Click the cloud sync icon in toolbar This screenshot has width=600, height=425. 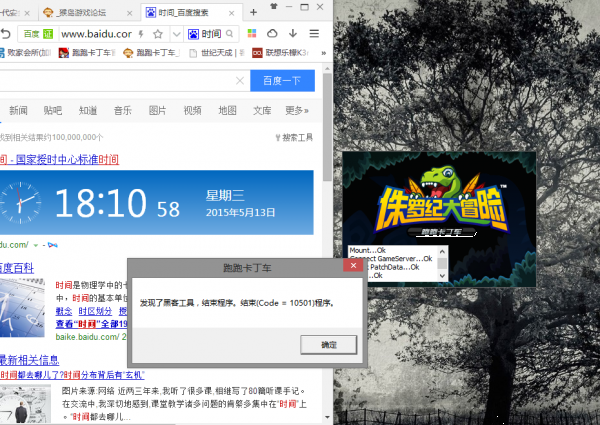click(x=272, y=33)
